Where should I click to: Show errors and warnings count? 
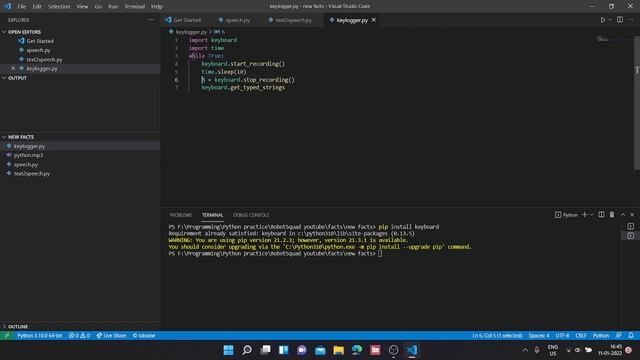(79, 336)
